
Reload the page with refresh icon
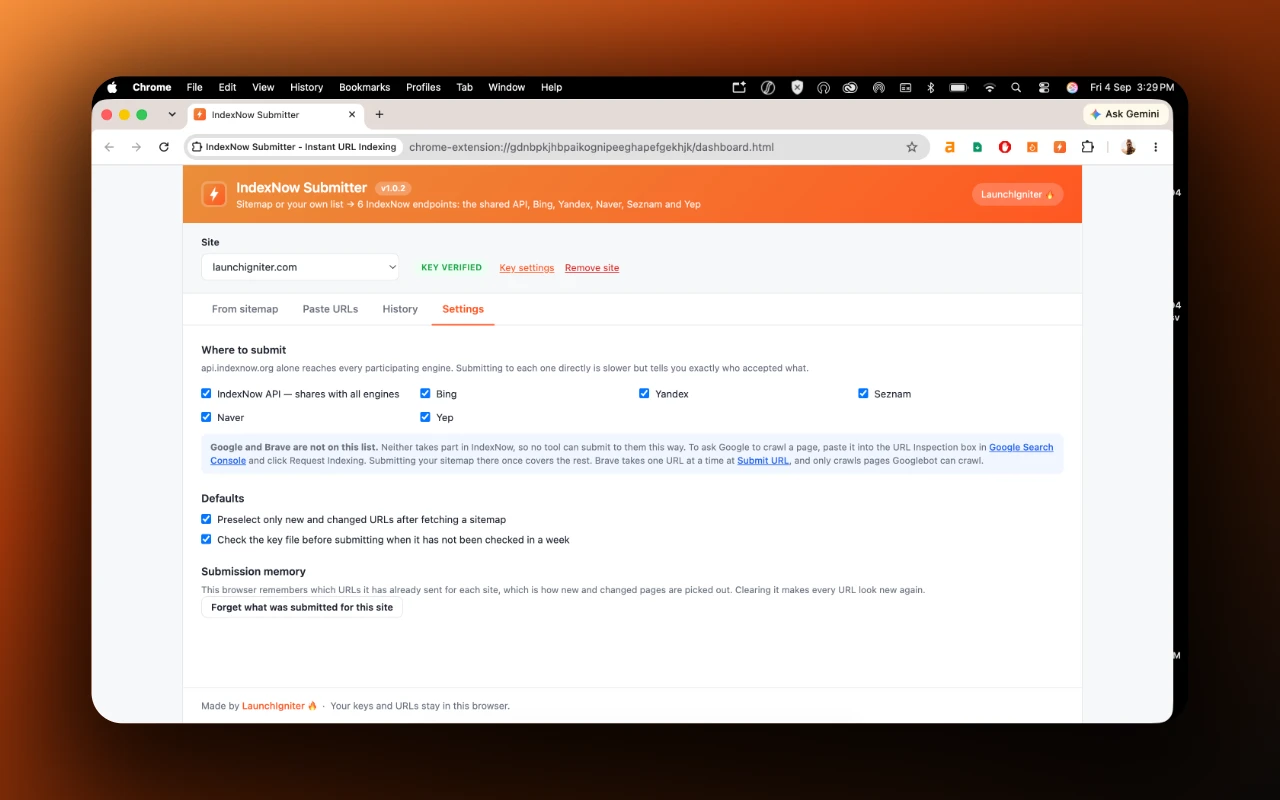(x=164, y=147)
